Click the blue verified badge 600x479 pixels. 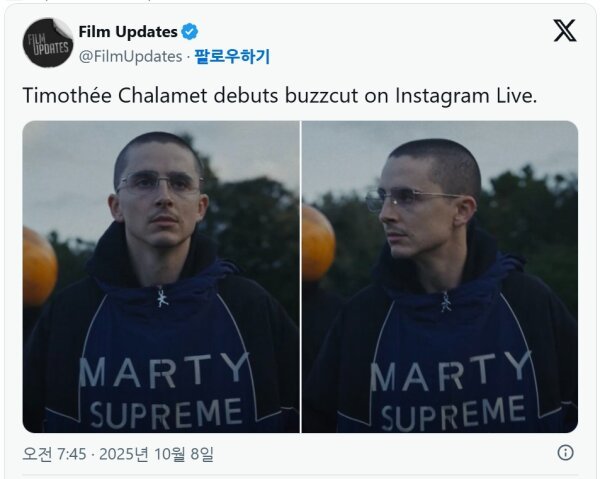coord(189,31)
